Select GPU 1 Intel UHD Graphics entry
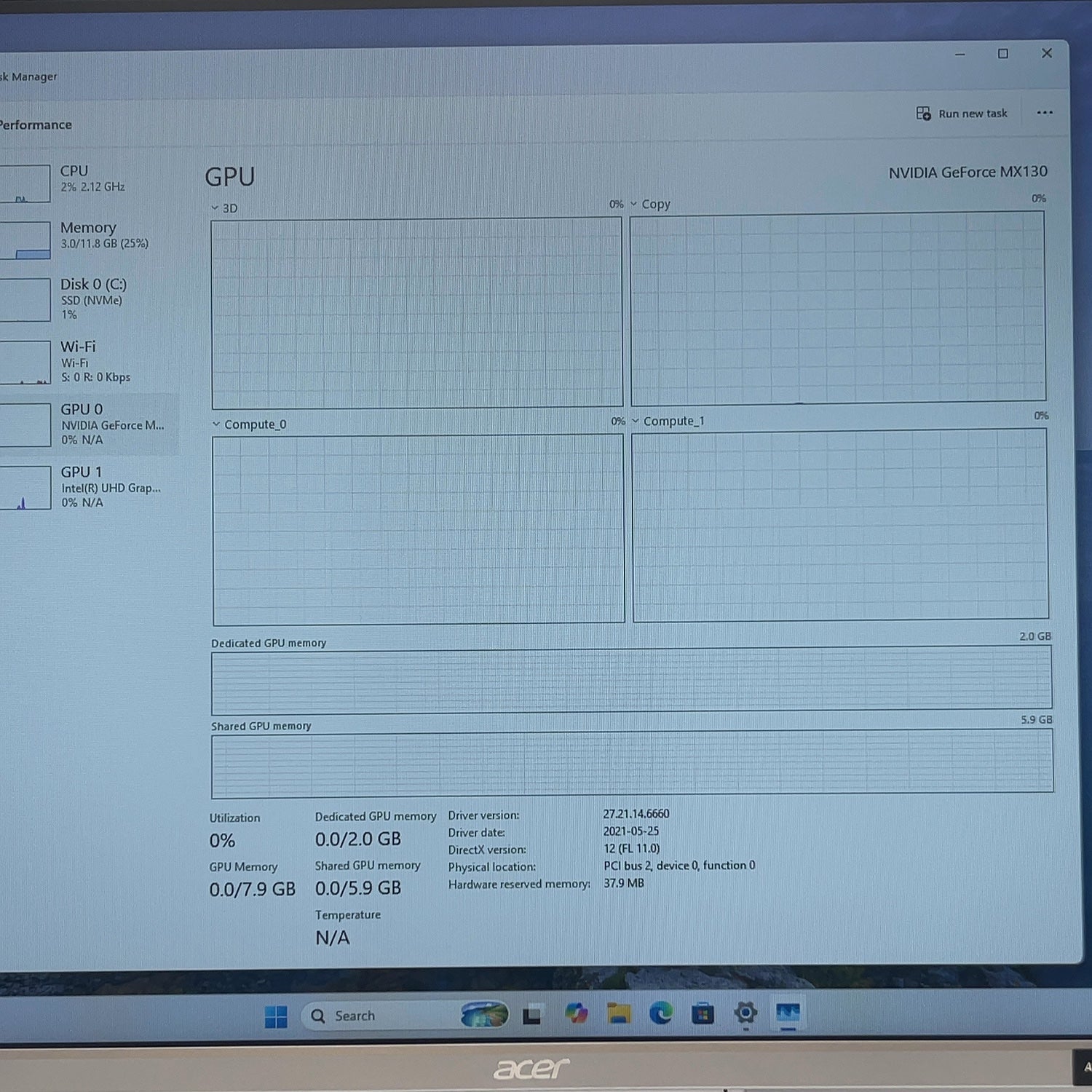Viewport: 1092px width, 1092px height. coord(87,487)
